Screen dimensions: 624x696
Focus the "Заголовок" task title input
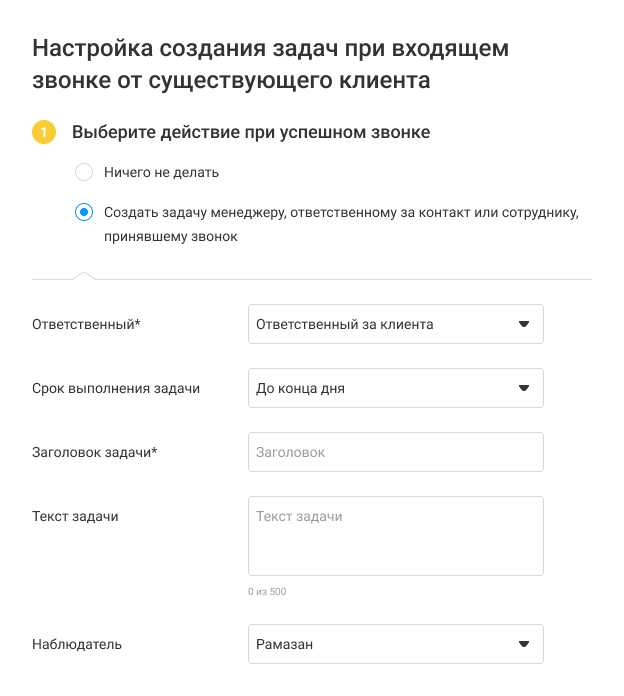[x=395, y=452]
